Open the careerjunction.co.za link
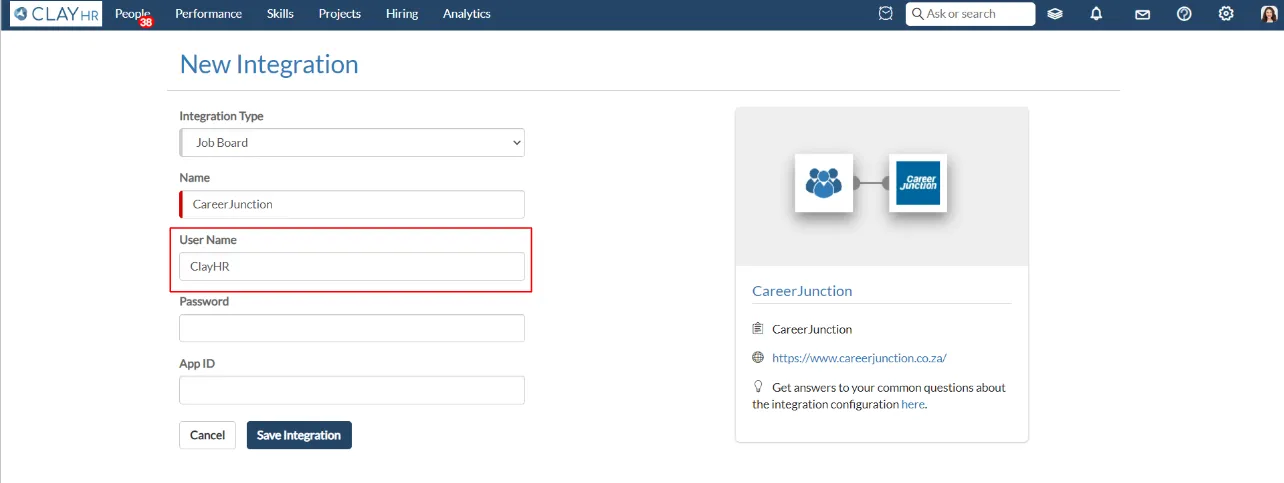Image resolution: width=1284 pixels, height=483 pixels. pyautogui.click(x=859, y=358)
